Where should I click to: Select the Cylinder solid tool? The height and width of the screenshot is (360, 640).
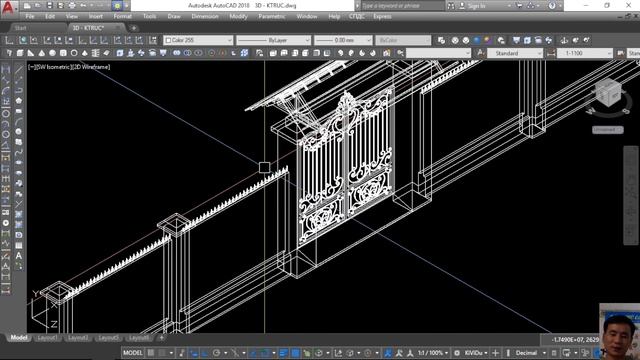63,53
